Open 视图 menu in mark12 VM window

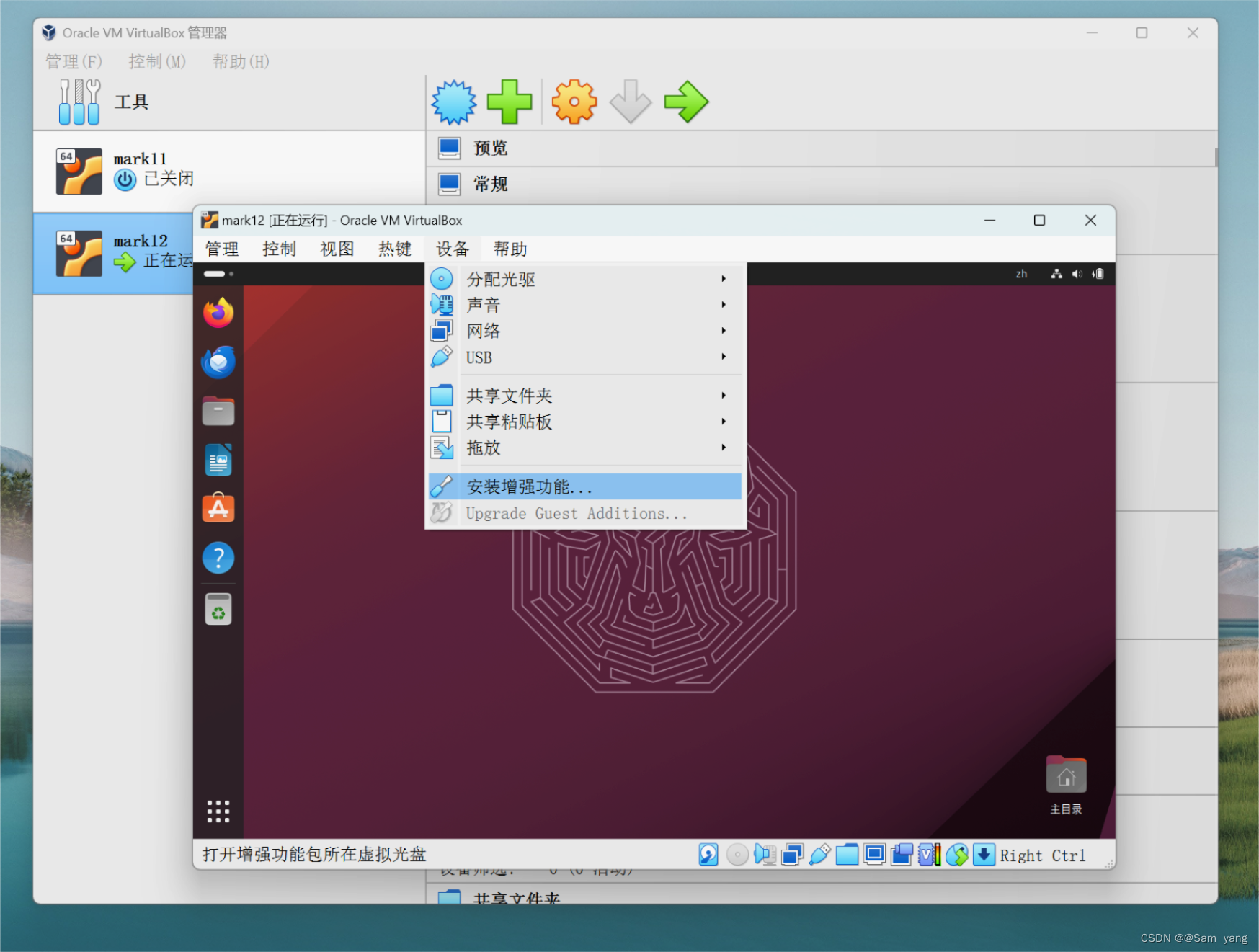[337, 249]
